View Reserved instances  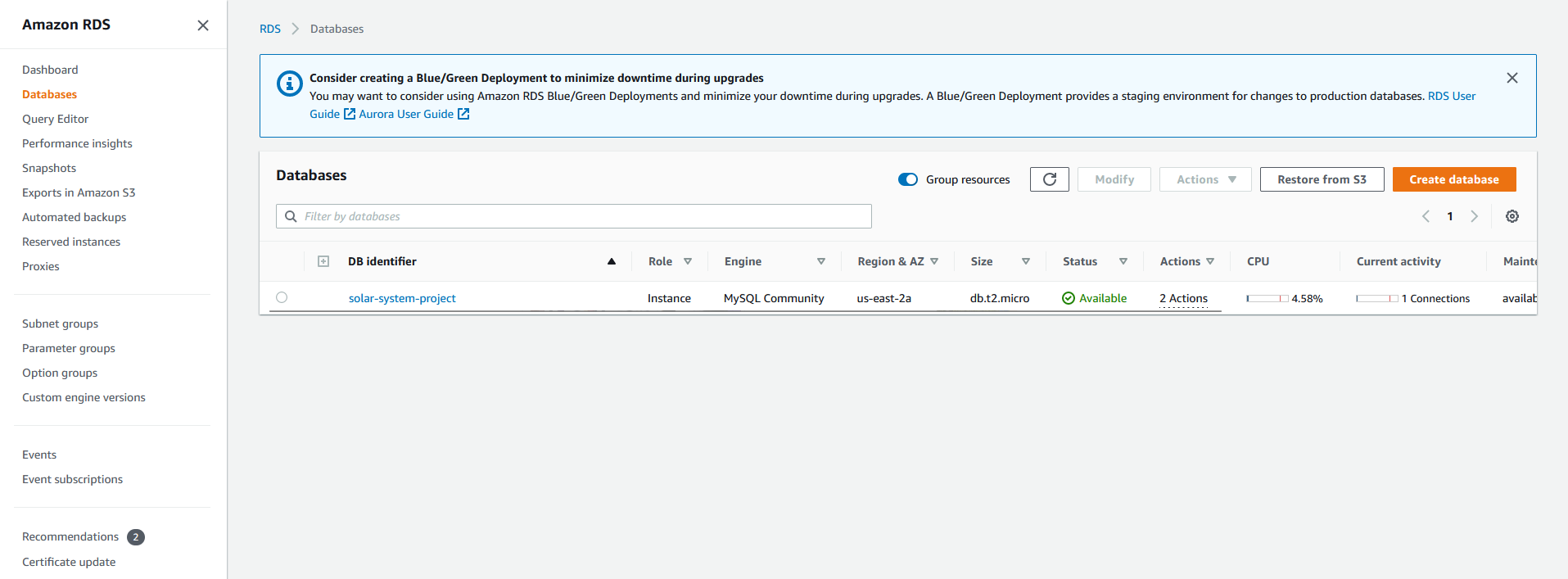(71, 242)
